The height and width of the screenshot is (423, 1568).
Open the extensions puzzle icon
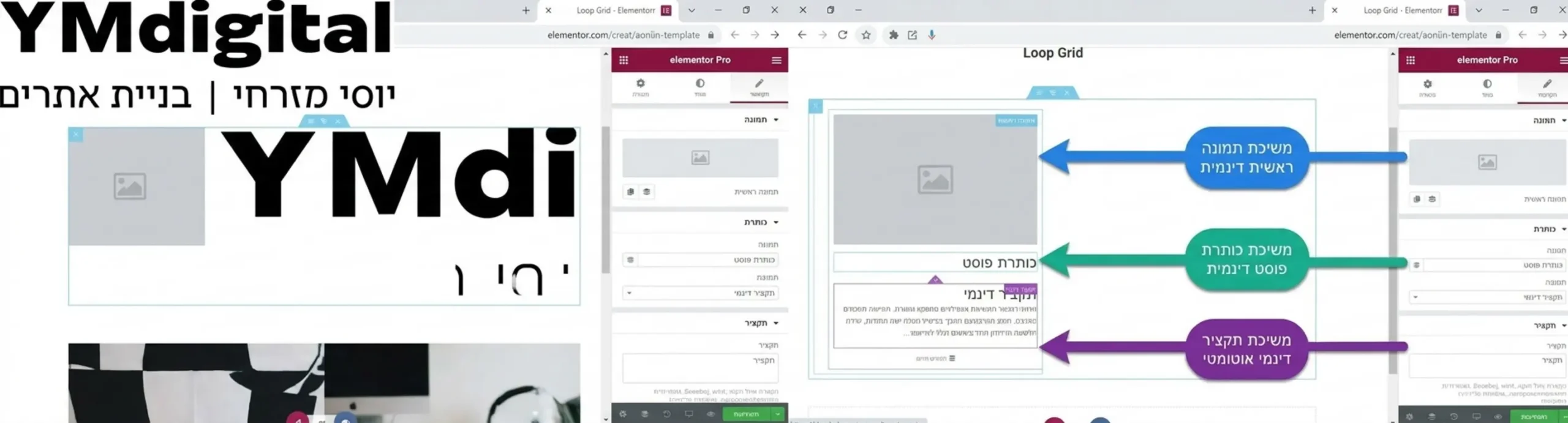[x=894, y=35]
